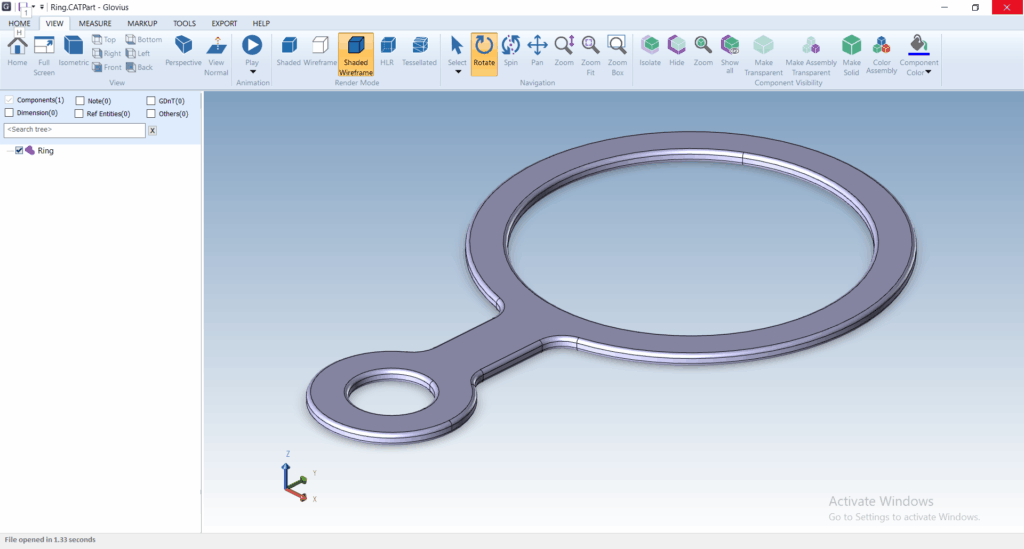The image size is (1024, 549).
Task: Click into the Search tree field
Action: (74, 131)
